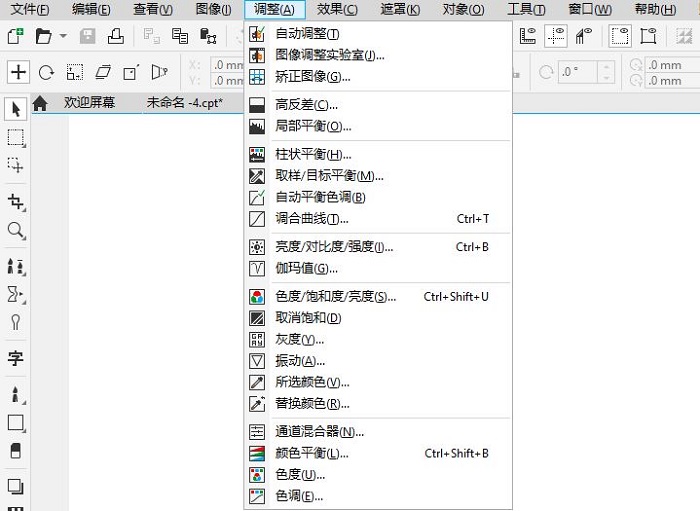Viewport: 700px width, 511px height.
Task: Open the 查看(V) menu
Action: tap(153, 9)
